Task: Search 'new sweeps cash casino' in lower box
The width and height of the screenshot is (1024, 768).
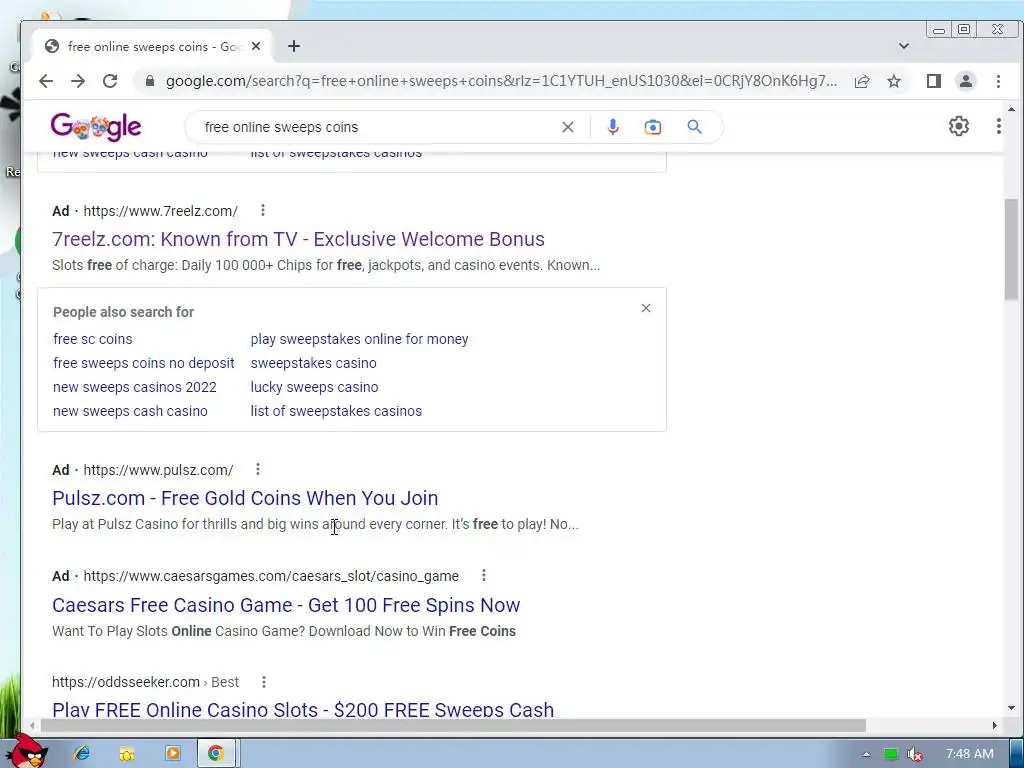Action: click(x=130, y=411)
